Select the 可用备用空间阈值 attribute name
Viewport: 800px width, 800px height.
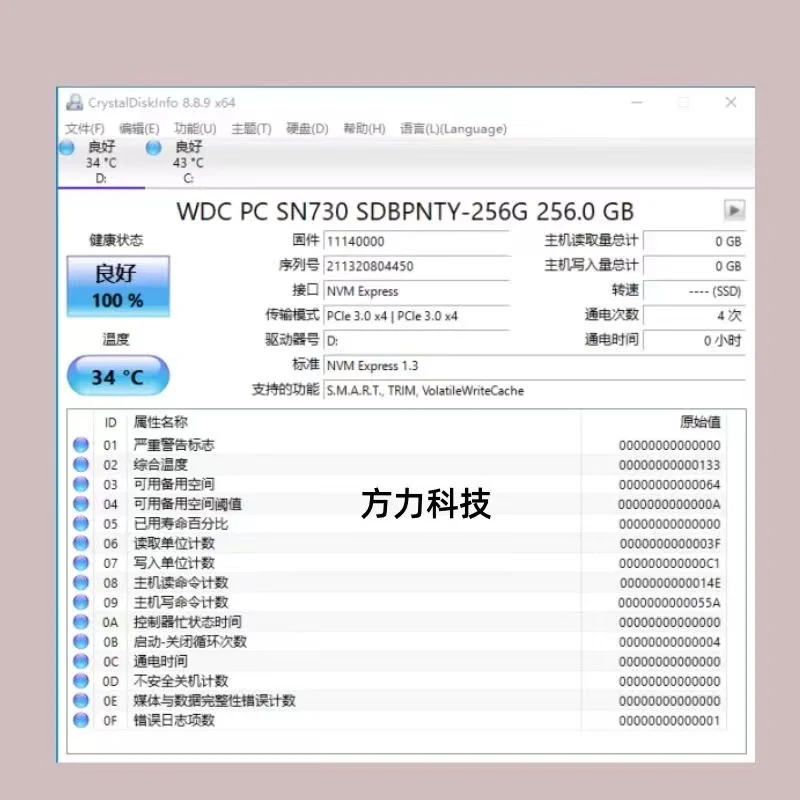tap(187, 504)
